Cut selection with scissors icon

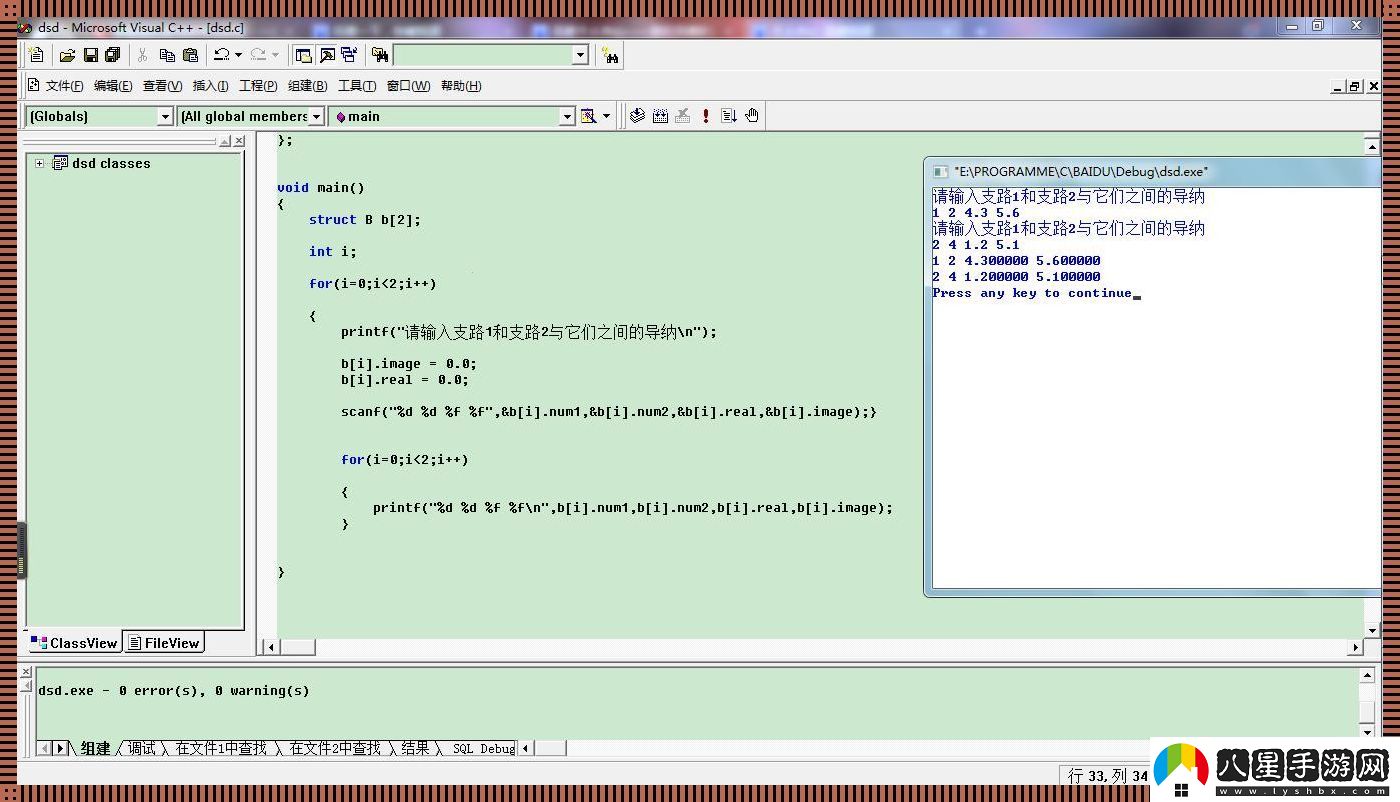143,55
